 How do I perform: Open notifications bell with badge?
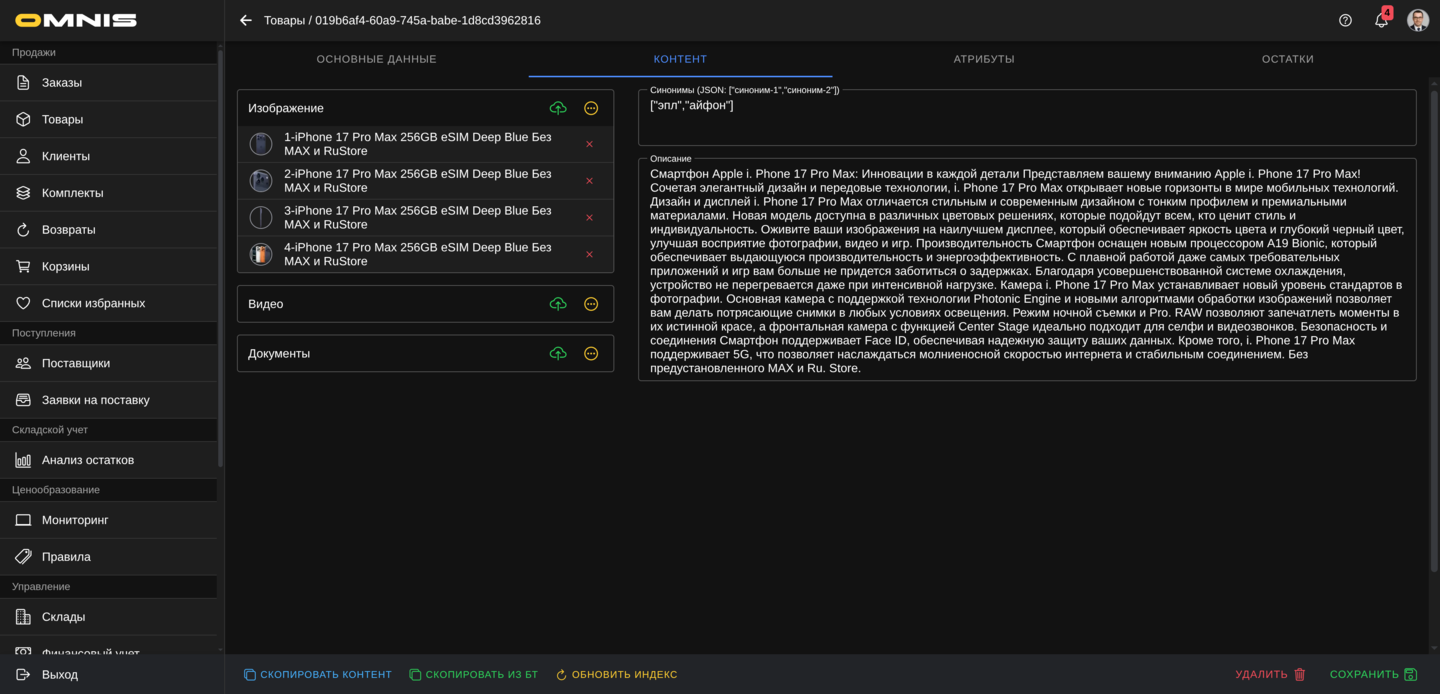1381,20
